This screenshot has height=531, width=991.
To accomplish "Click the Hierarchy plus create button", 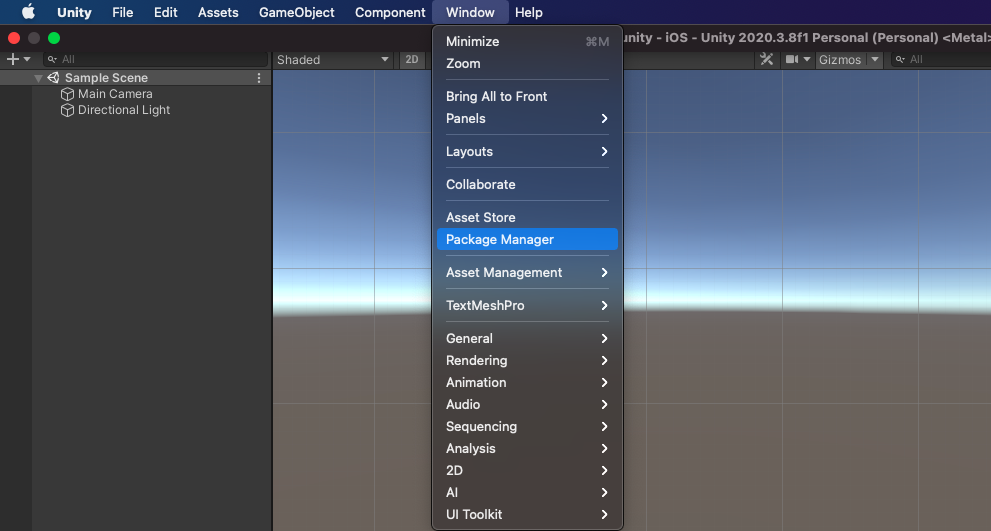I will pyautogui.click(x=13, y=59).
